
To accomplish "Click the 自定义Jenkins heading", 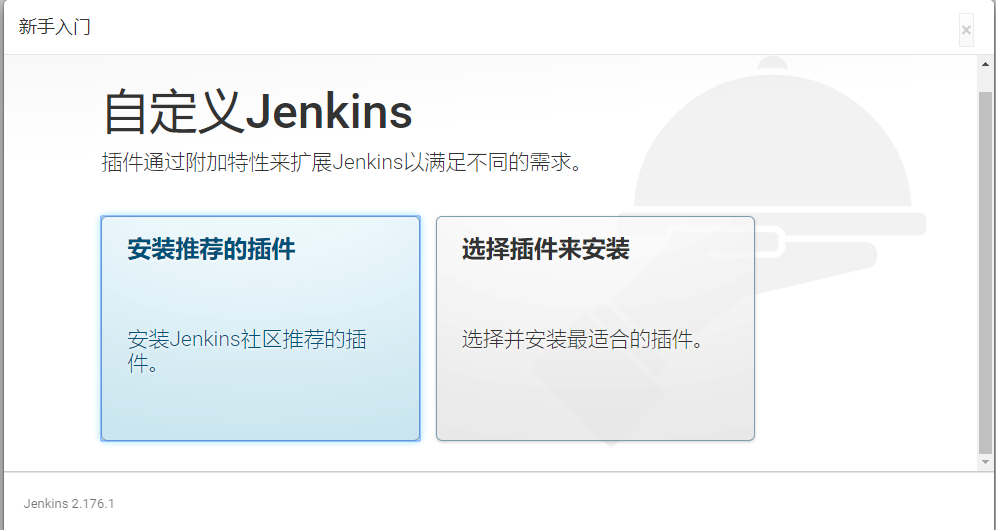I will [x=258, y=112].
